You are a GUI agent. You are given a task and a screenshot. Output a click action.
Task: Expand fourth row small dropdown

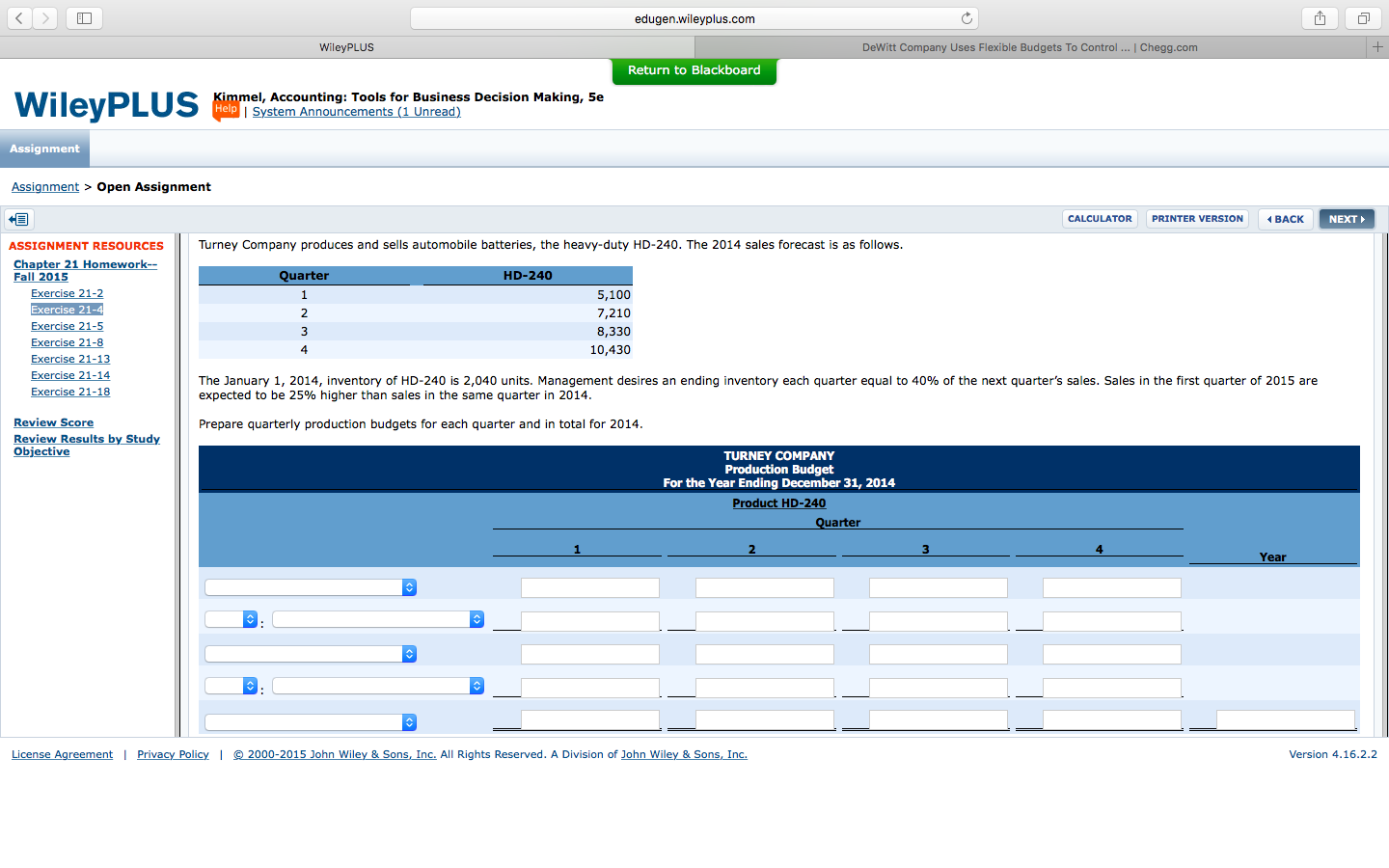pyautogui.click(x=231, y=686)
